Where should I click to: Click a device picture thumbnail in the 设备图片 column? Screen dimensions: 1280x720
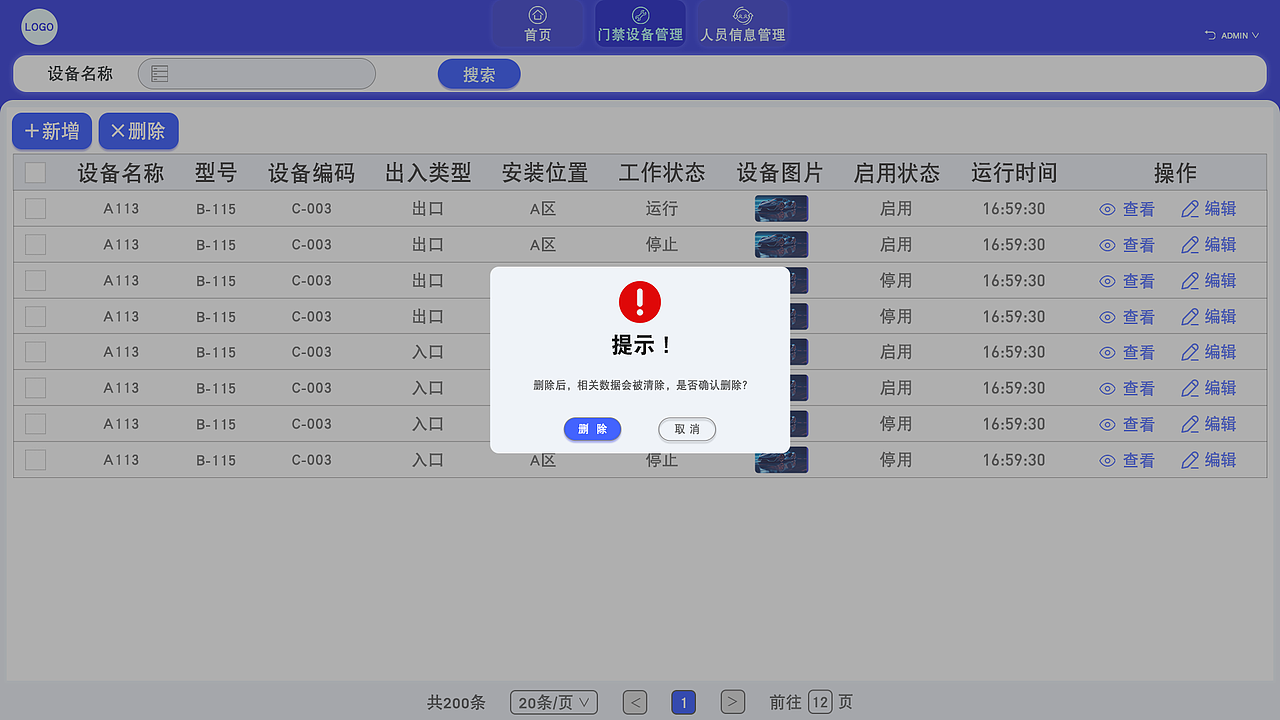point(781,208)
